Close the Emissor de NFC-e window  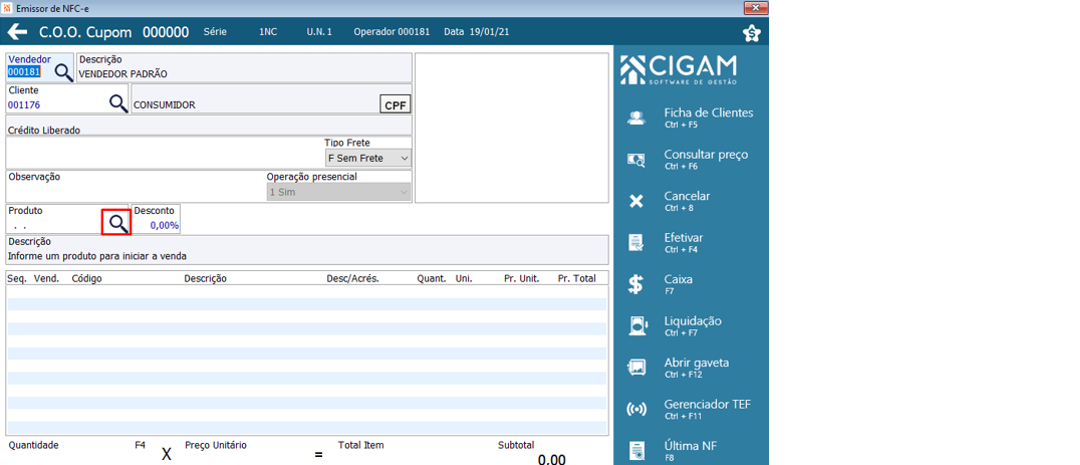756,8
